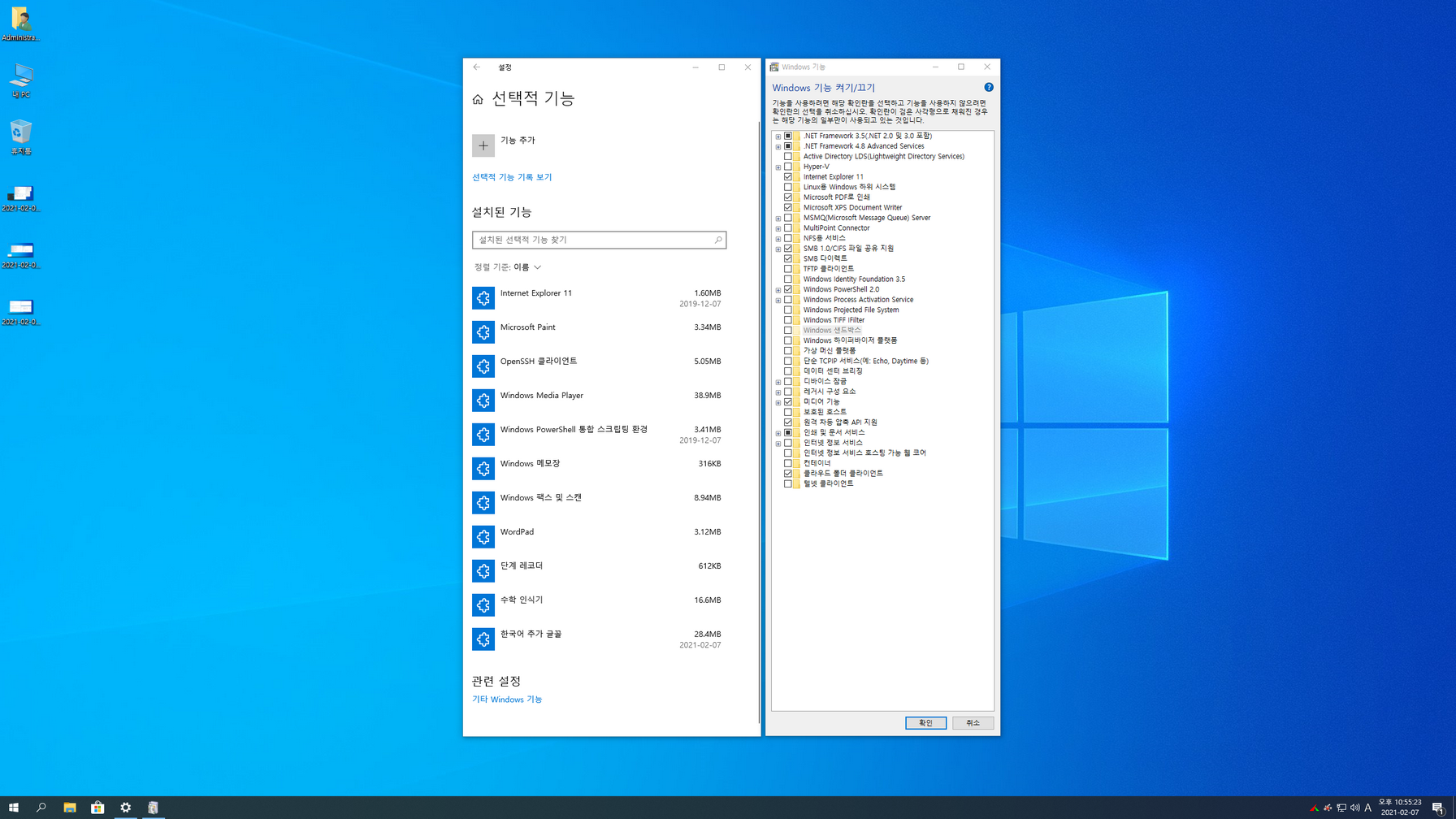Click the plus icon for 기능 추가
The height and width of the screenshot is (819, 1456).
[x=483, y=145]
